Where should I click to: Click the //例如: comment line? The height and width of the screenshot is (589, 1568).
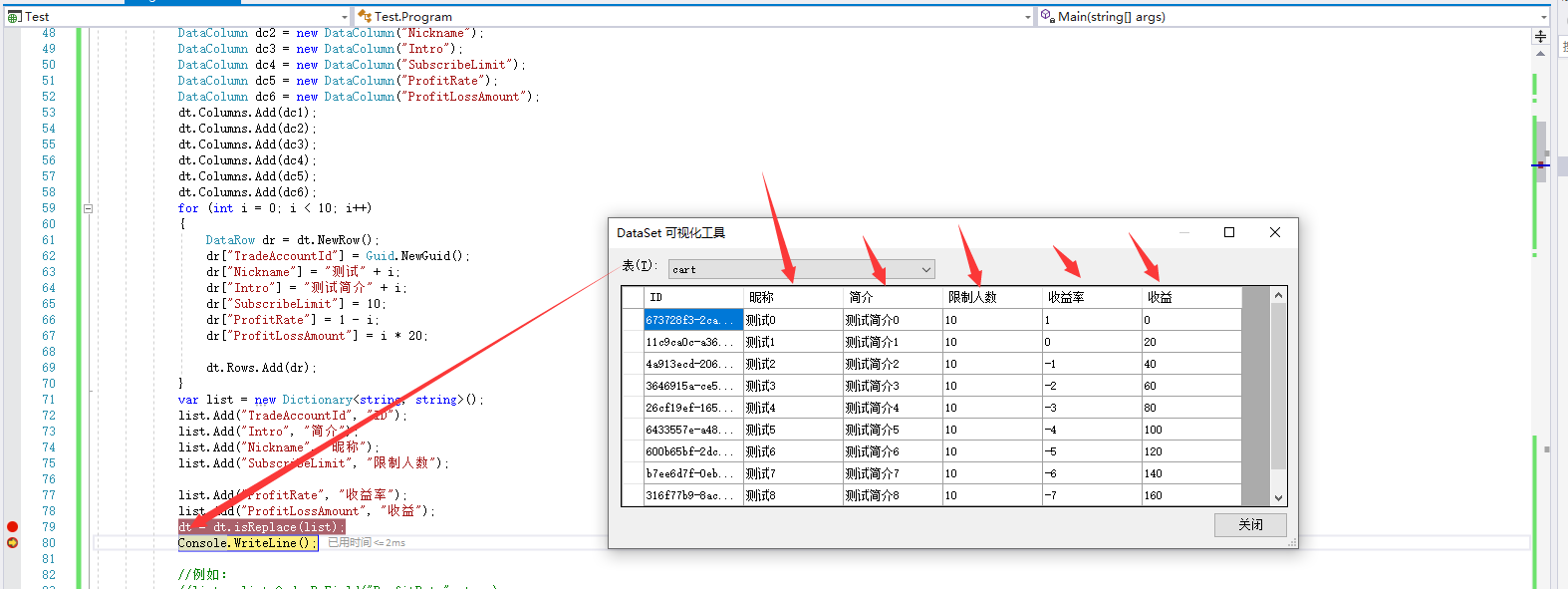[203, 575]
